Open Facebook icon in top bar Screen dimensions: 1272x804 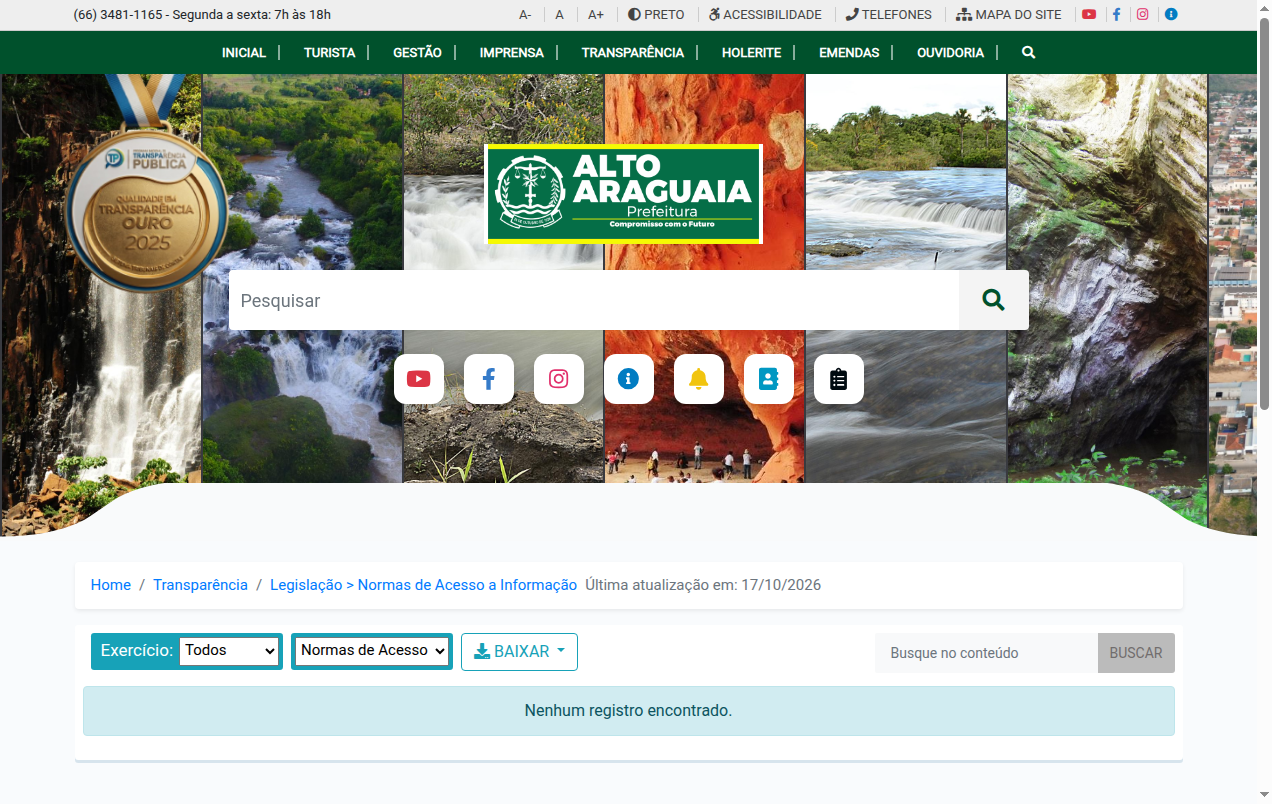pos(1116,15)
